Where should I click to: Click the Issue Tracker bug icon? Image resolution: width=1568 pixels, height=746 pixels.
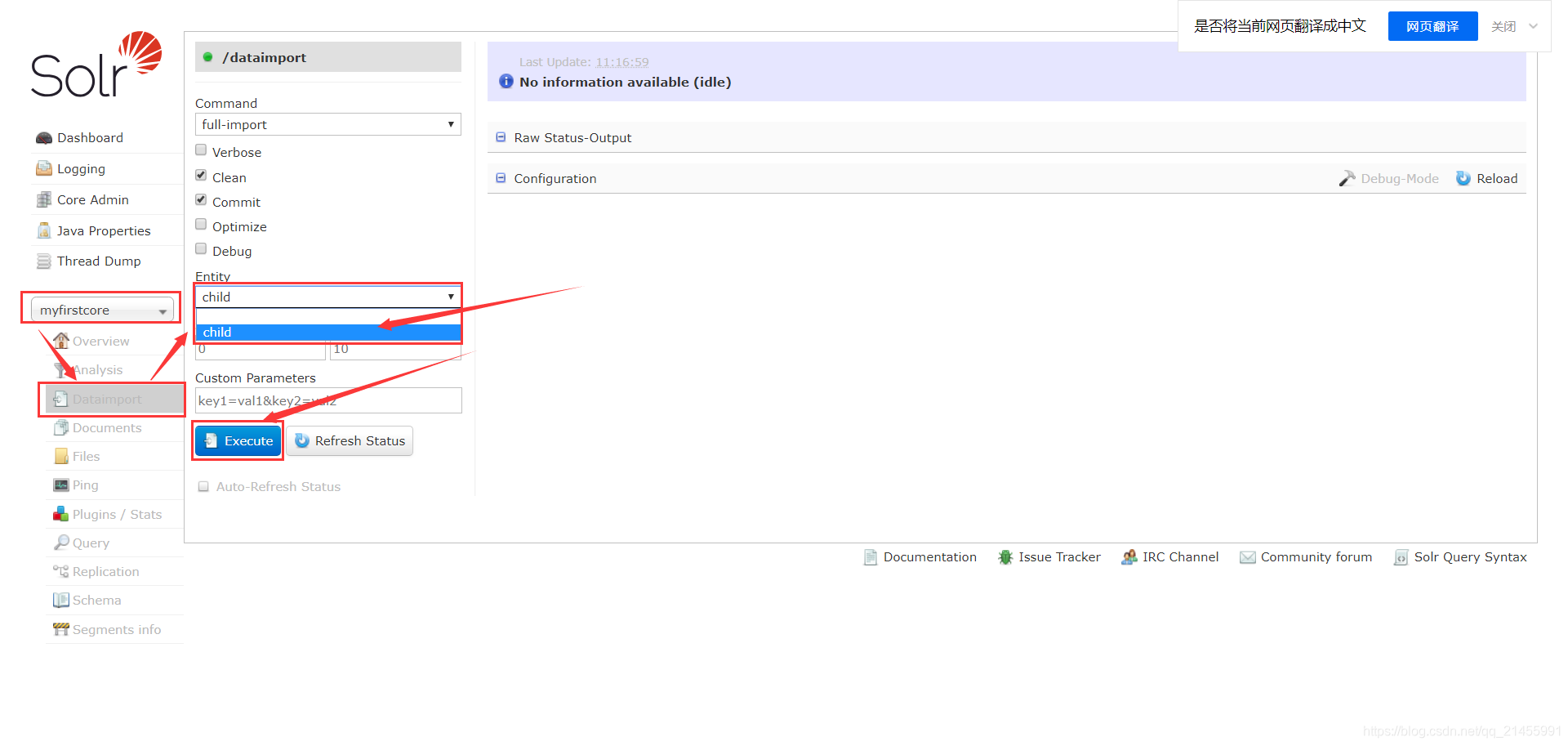coord(1005,557)
